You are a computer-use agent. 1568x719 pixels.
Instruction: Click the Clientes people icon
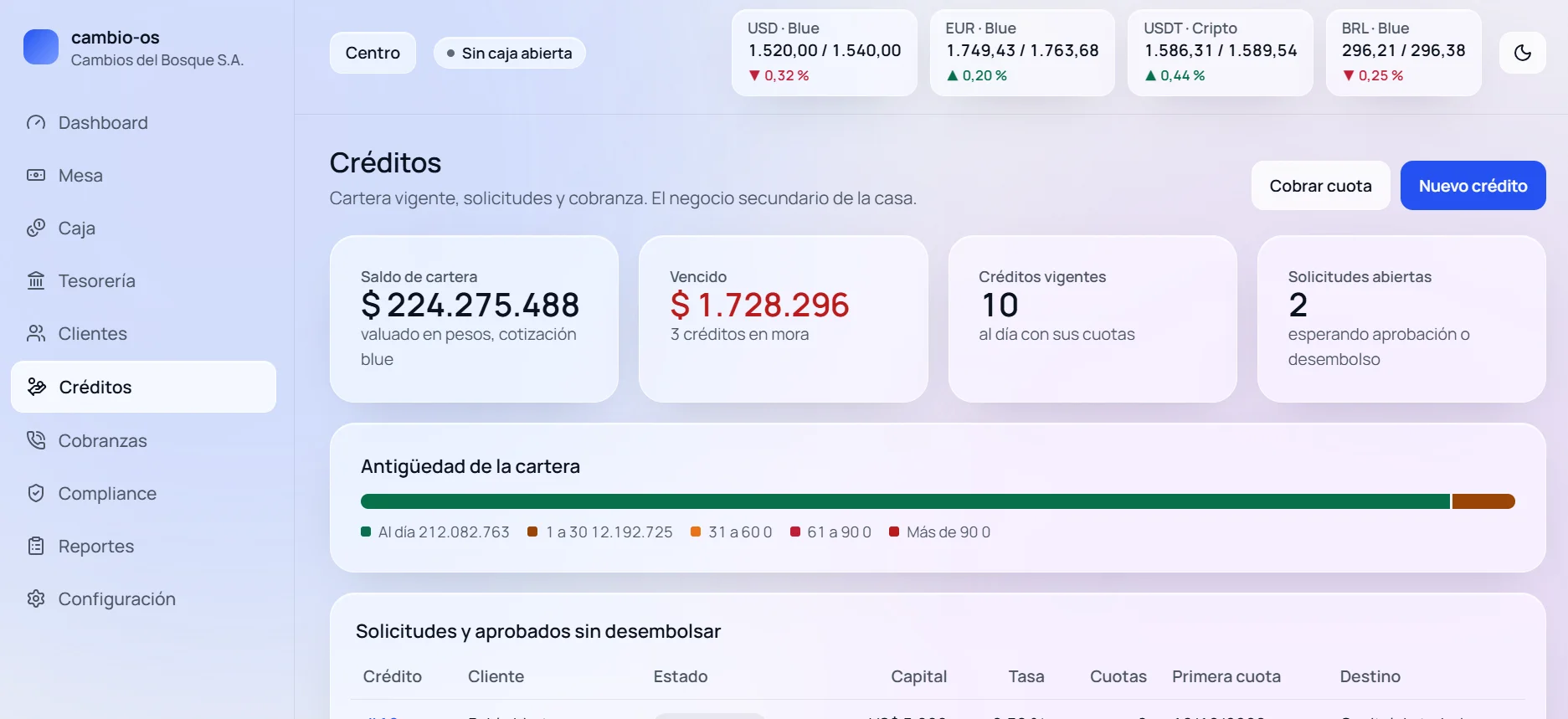[x=36, y=334]
